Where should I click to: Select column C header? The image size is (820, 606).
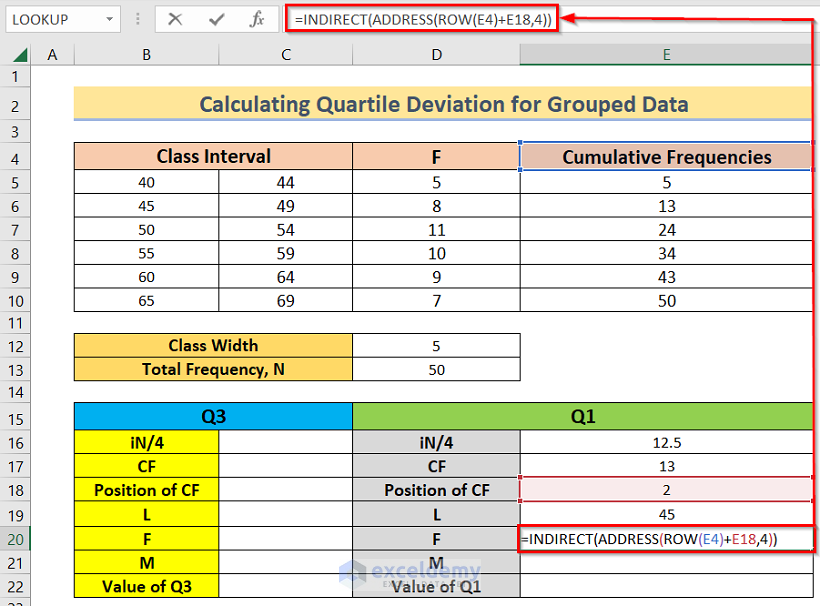(285, 54)
